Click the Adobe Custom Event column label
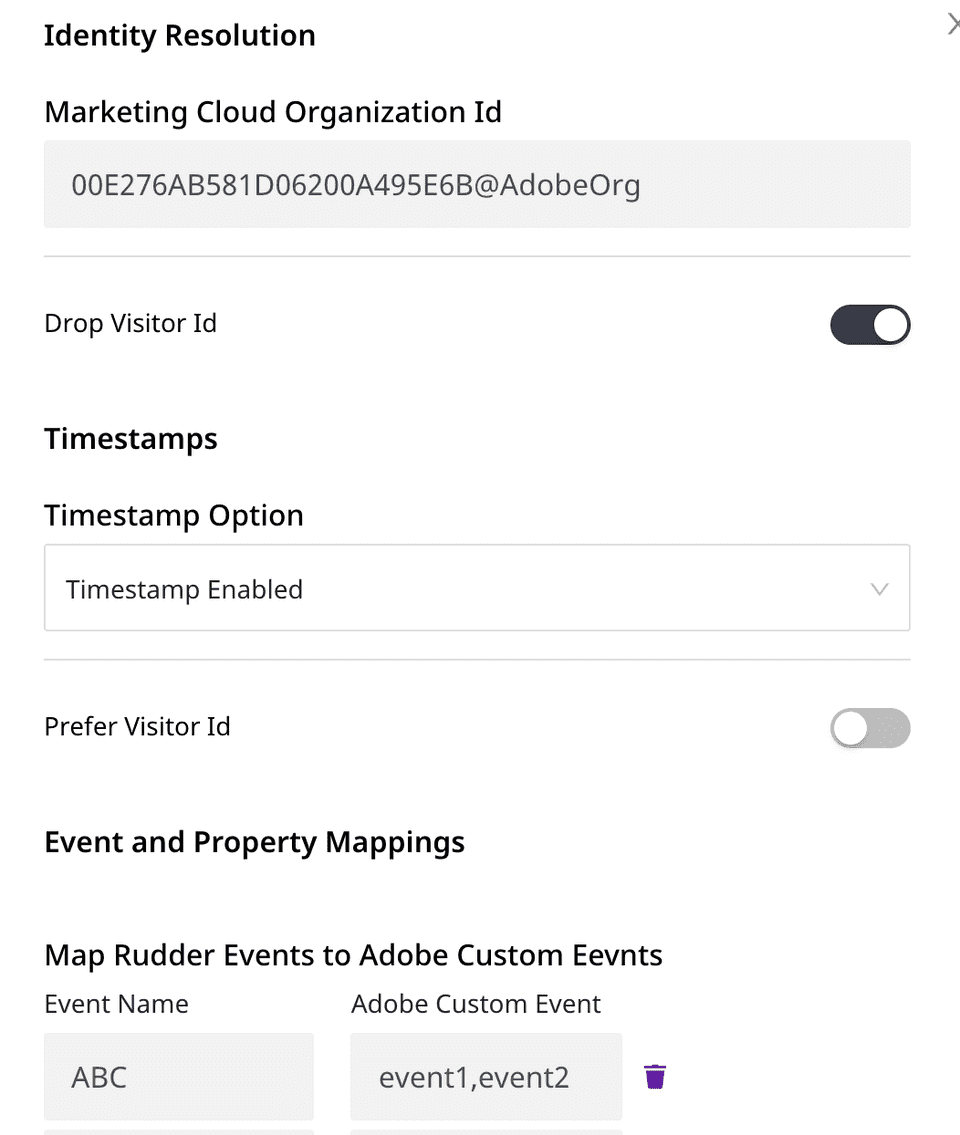The width and height of the screenshot is (960, 1135). click(x=476, y=1004)
